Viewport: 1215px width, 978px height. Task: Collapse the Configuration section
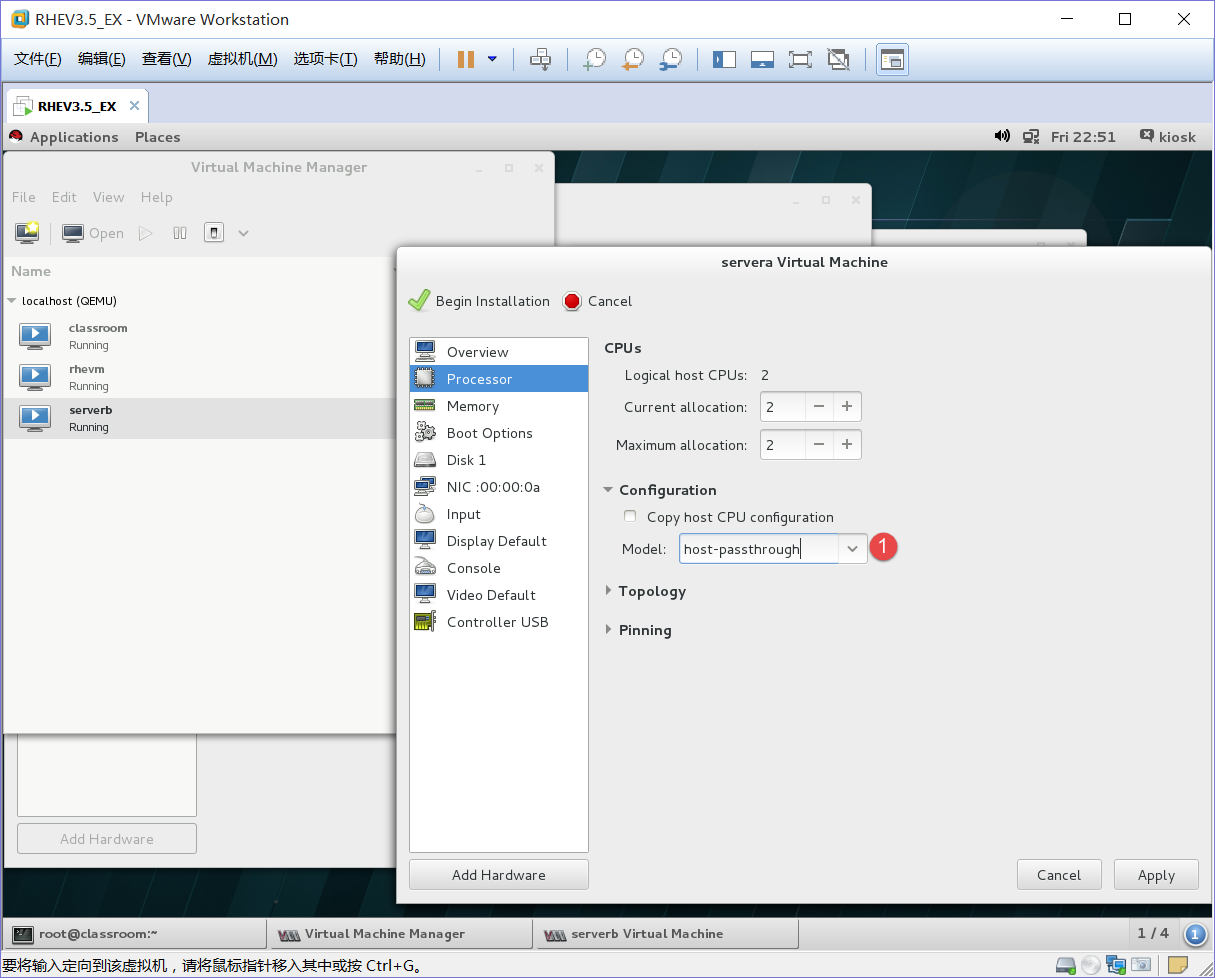click(x=608, y=490)
